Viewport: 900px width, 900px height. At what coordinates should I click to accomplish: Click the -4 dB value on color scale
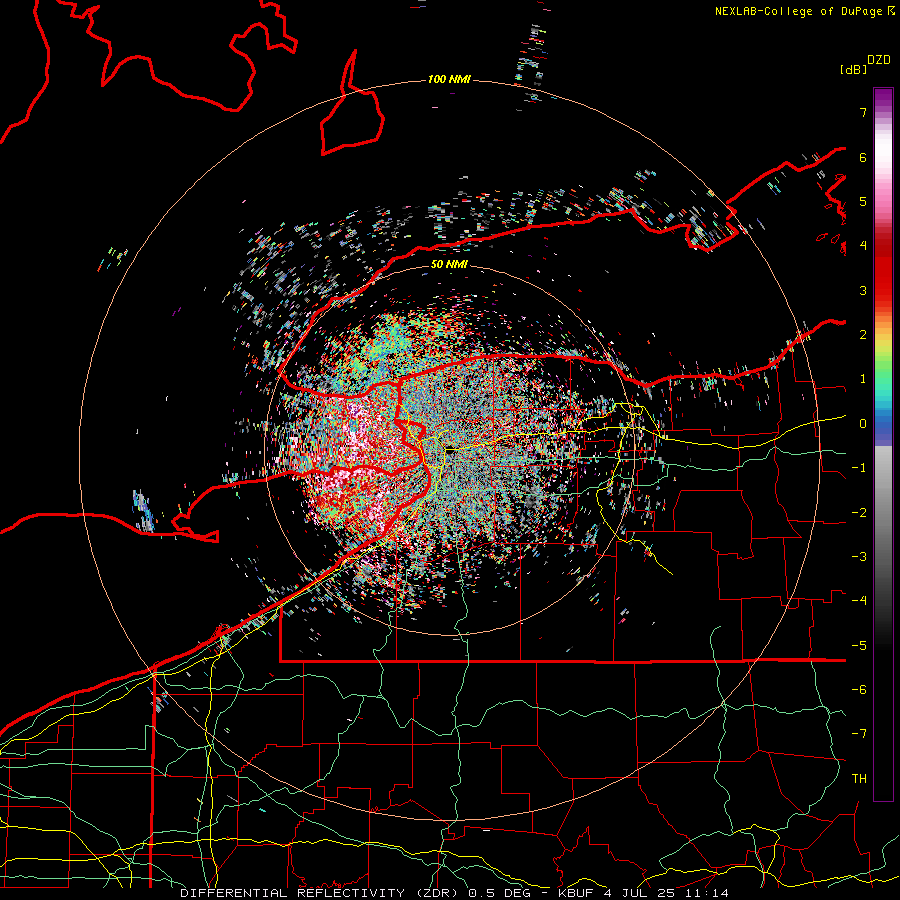point(859,601)
